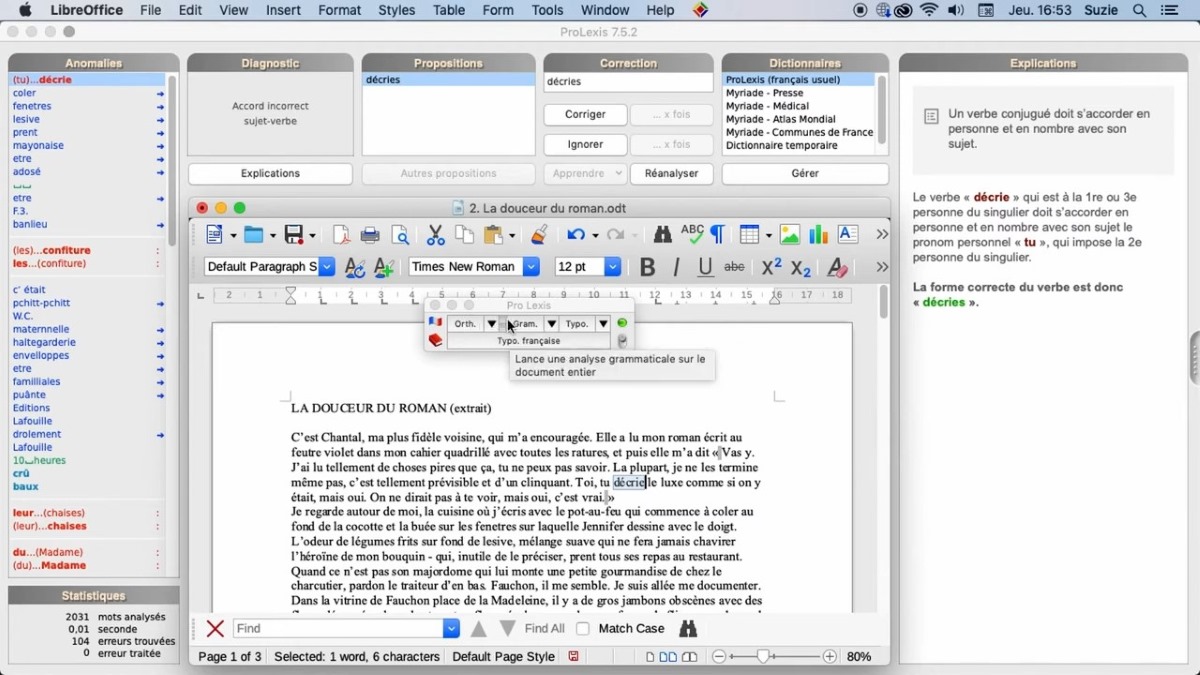Toggle Italic formatting

676,267
